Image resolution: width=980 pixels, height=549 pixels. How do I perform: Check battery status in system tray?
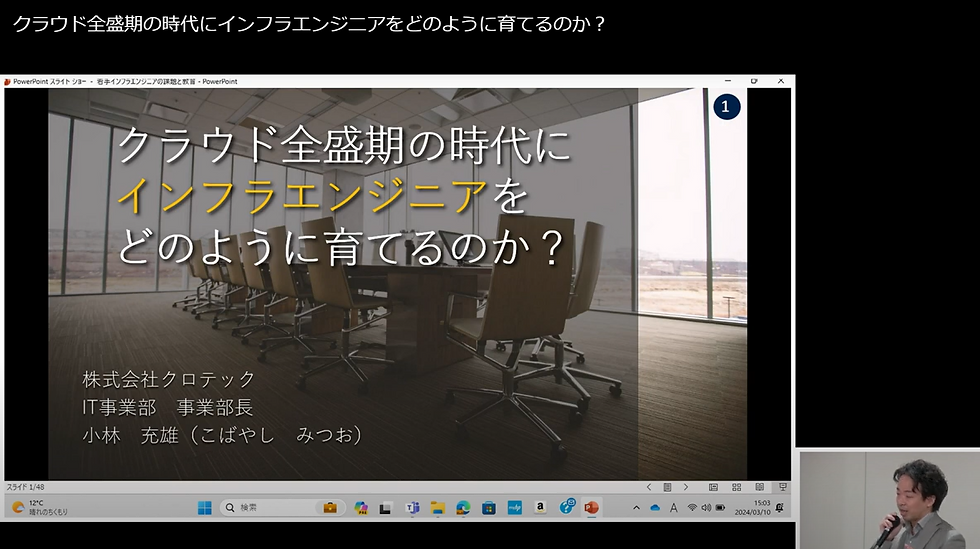721,508
